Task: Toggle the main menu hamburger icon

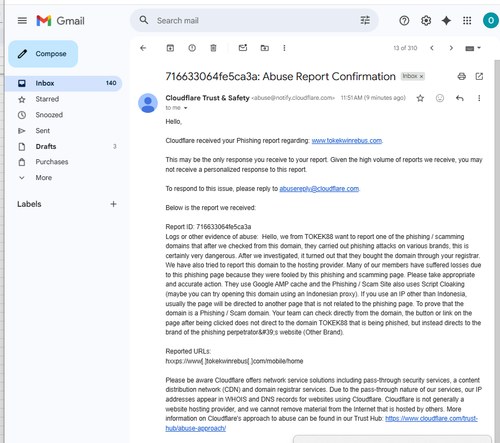Action: pos(22,21)
